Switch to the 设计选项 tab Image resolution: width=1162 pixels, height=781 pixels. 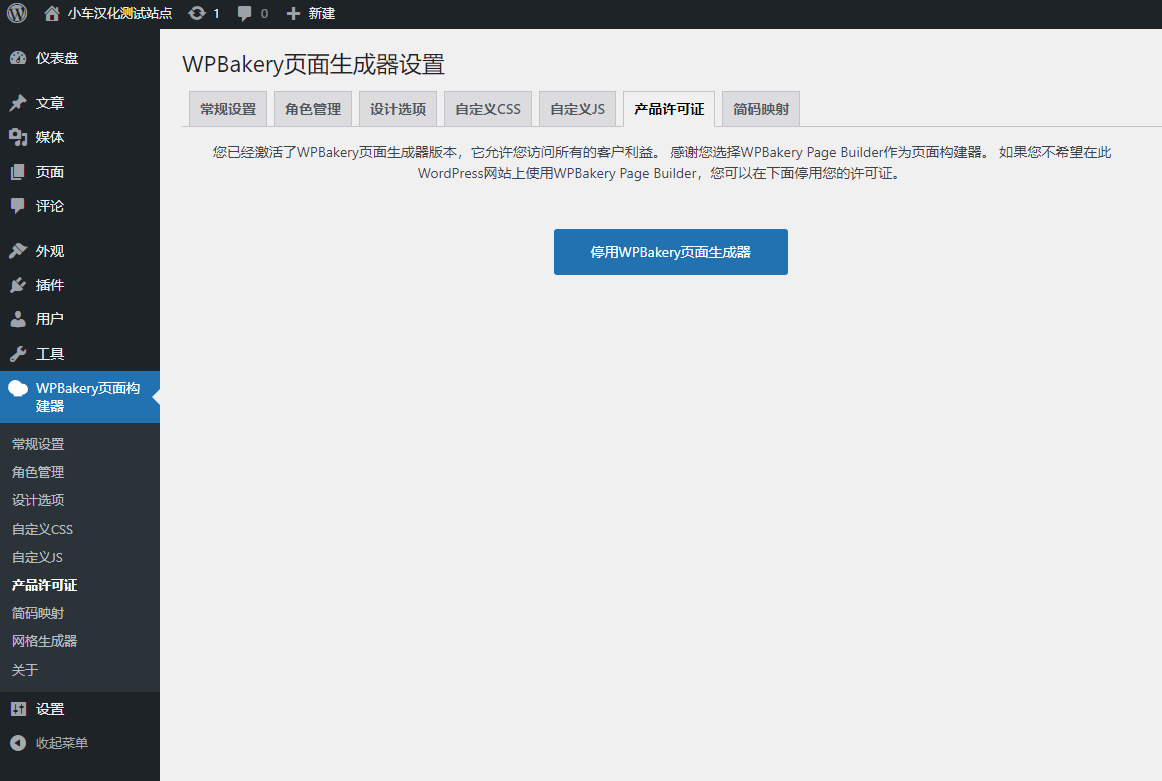(398, 109)
